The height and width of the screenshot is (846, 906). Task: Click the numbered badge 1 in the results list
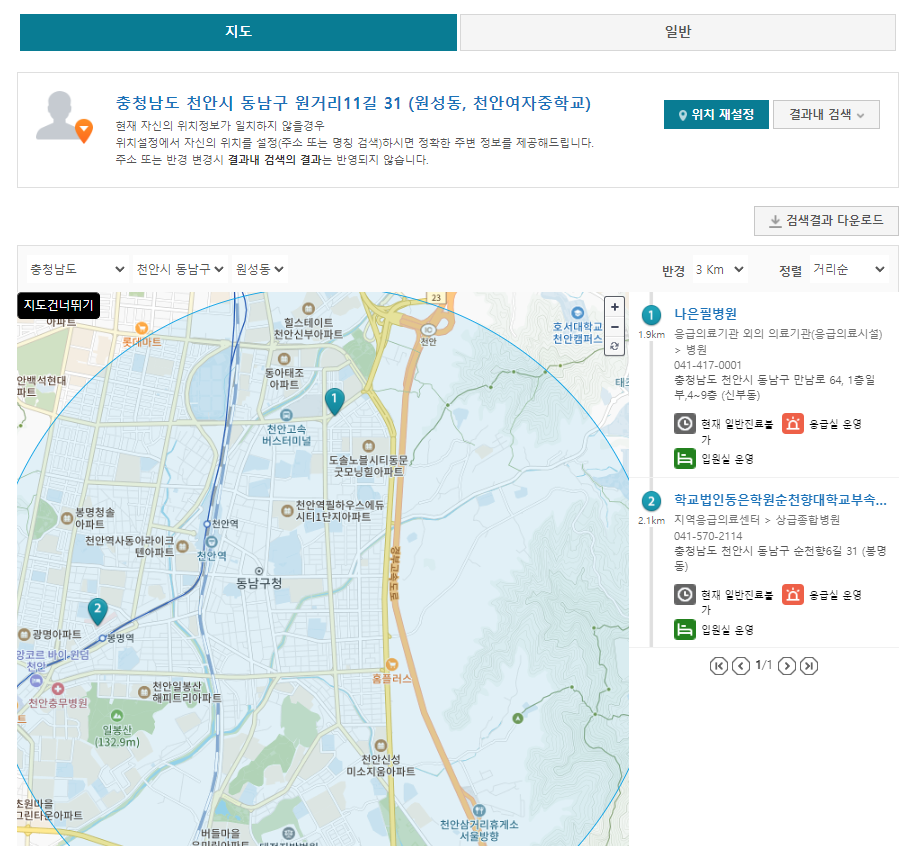click(x=651, y=315)
